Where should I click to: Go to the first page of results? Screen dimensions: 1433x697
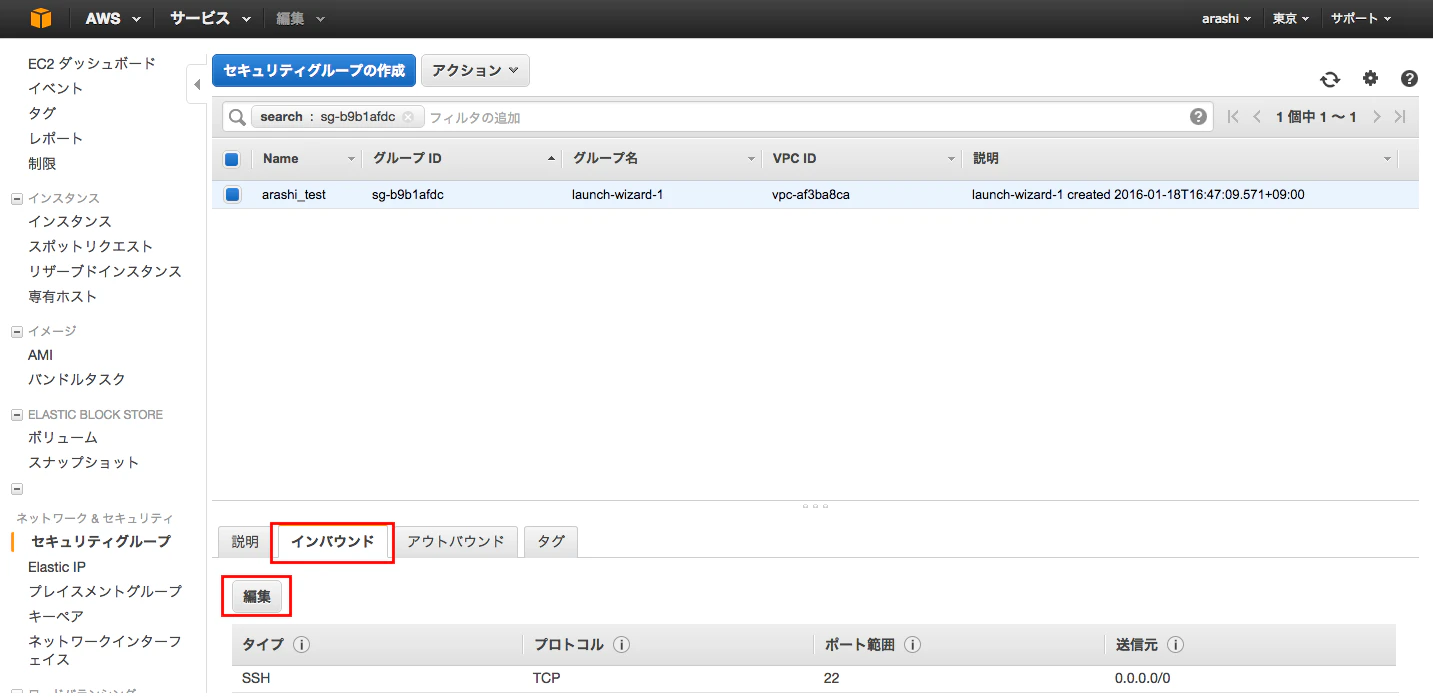pyautogui.click(x=1233, y=117)
